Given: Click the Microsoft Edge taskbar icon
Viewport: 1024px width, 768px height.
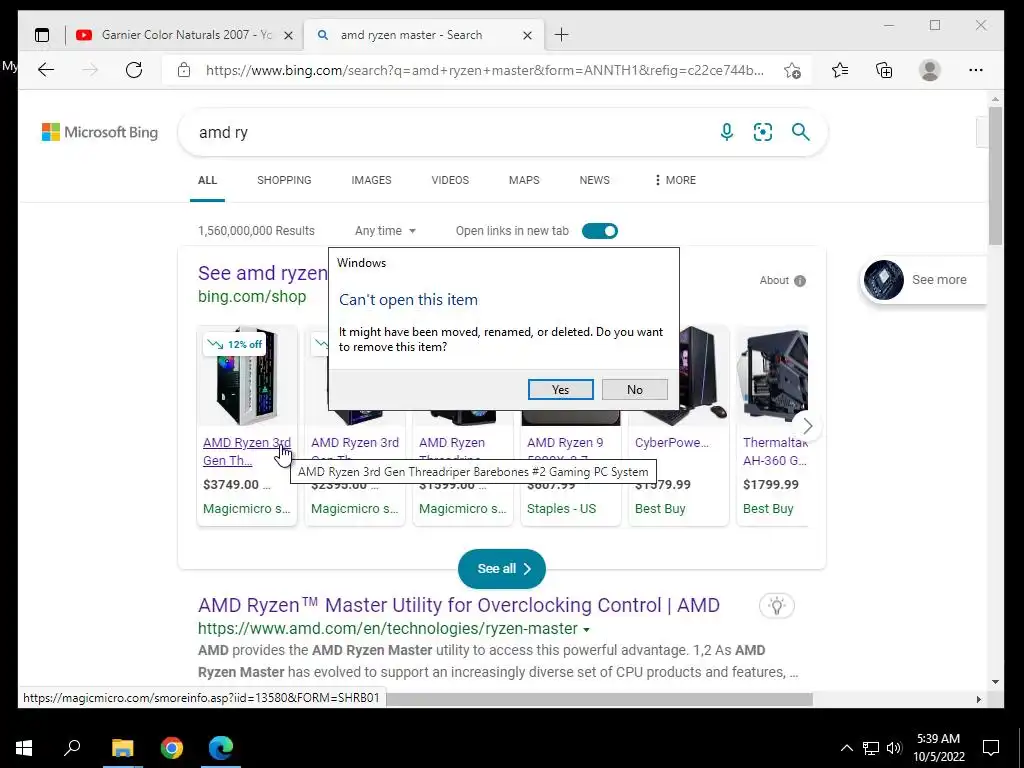Looking at the screenshot, I should point(221,748).
